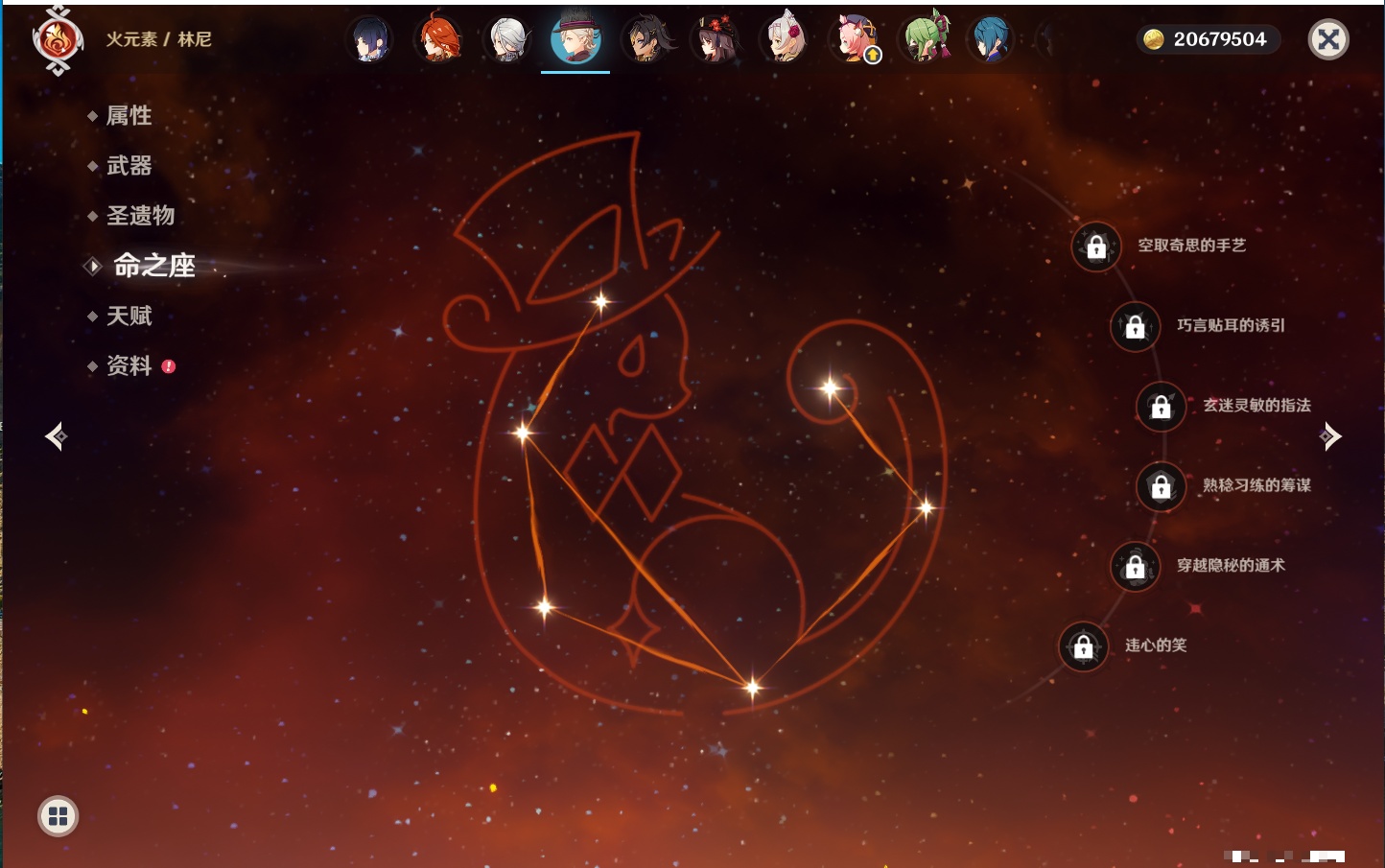Choose the green-haired masked character avatar

pyautogui.click(x=924, y=40)
